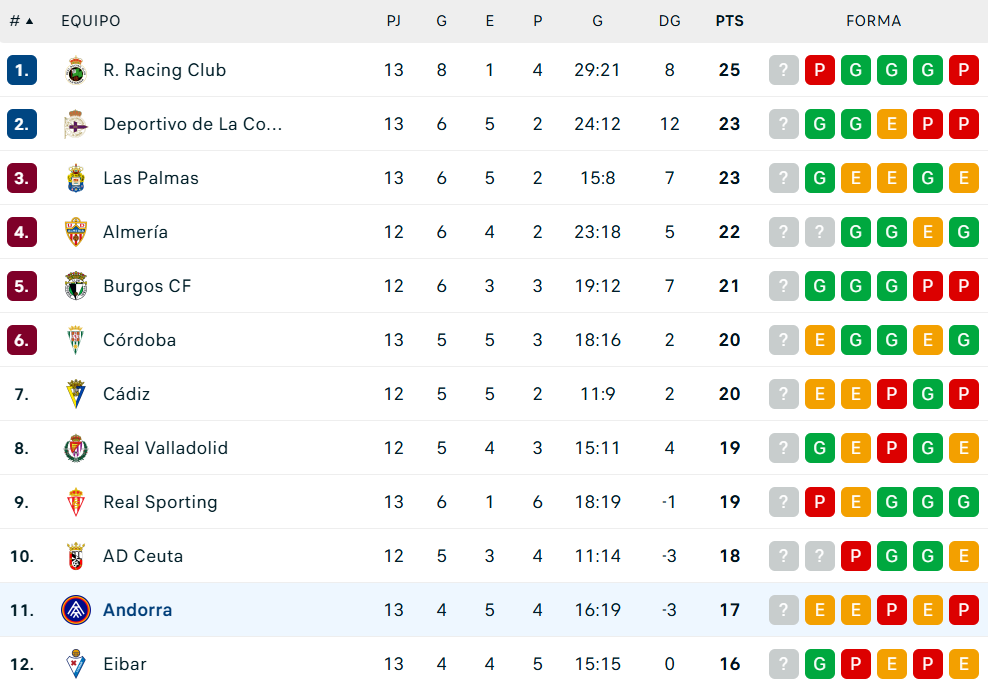Sort standings by DG column header
988x685 pixels.
669,21
